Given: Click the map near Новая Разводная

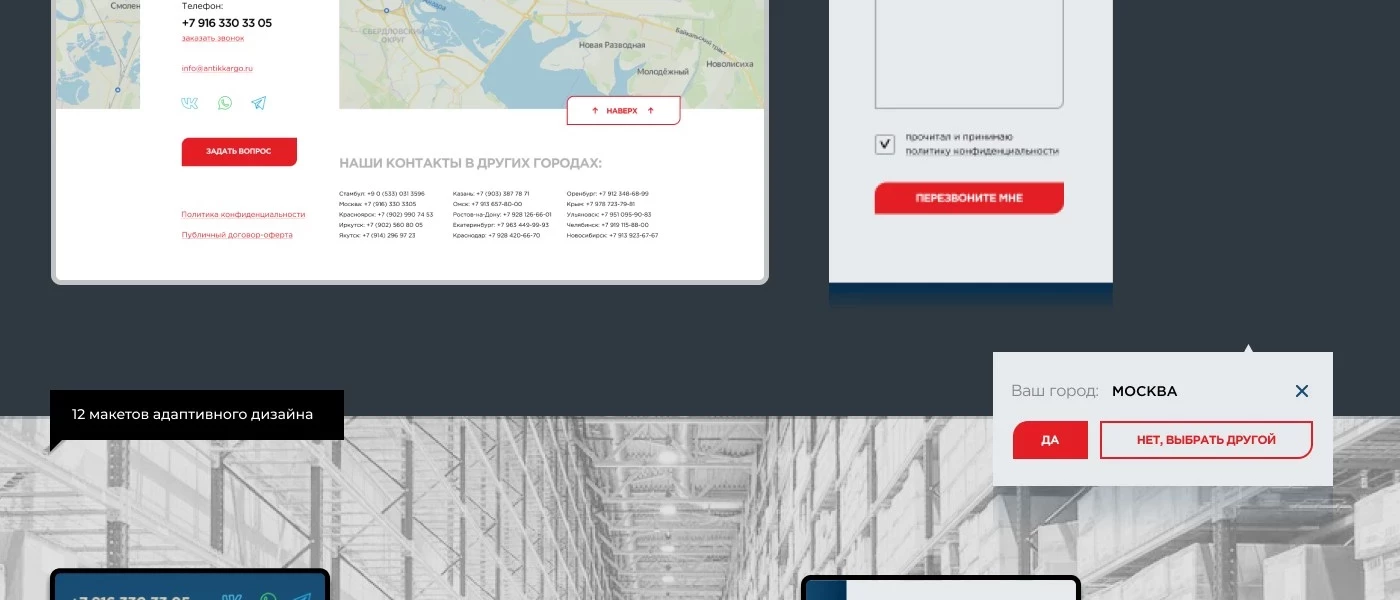Looking at the screenshot, I should 611,45.
